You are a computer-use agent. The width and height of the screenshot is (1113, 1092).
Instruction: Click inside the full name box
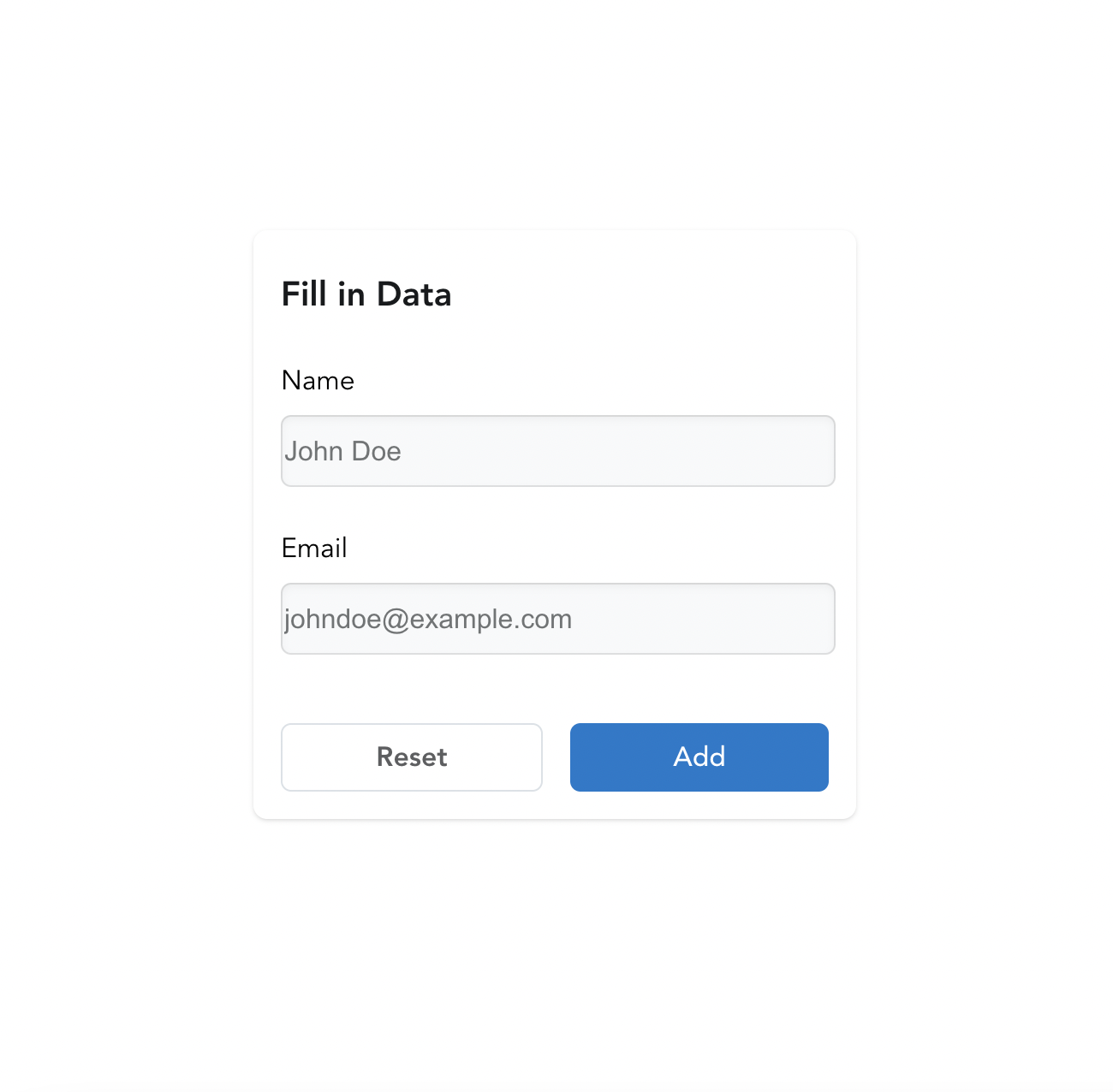pyautogui.click(x=558, y=451)
